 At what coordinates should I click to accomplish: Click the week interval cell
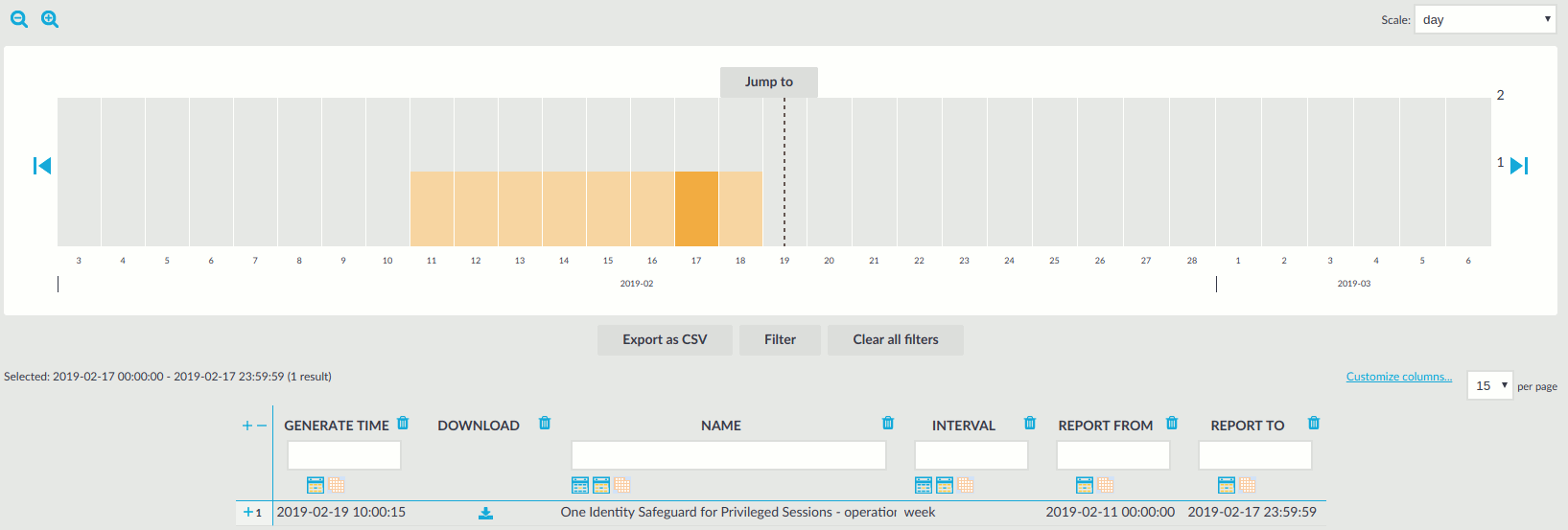tap(920, 513)
